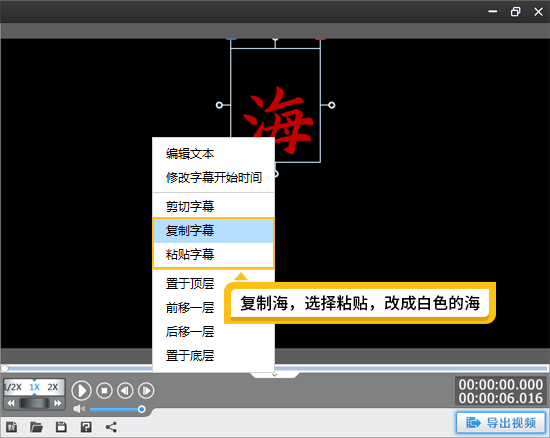This screenshot has height=438, width=550.
Task: Click the Stop playback button
Action: [104, 391]
